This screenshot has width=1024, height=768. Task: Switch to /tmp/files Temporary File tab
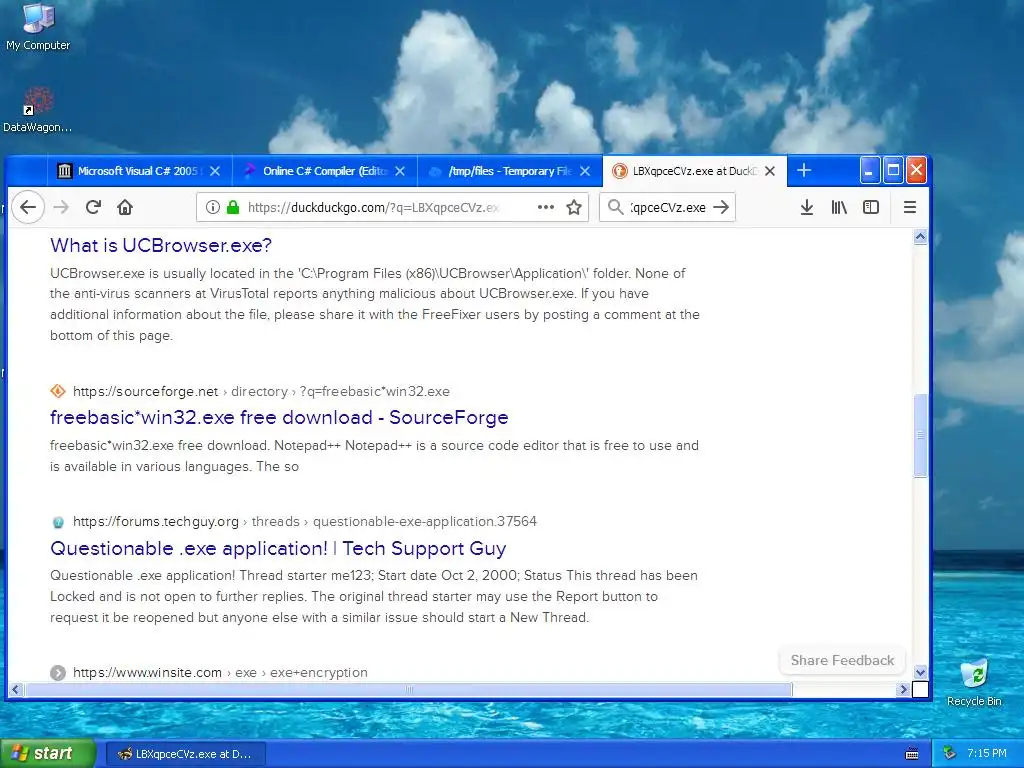pyautogui.click(x=509, y=171)
